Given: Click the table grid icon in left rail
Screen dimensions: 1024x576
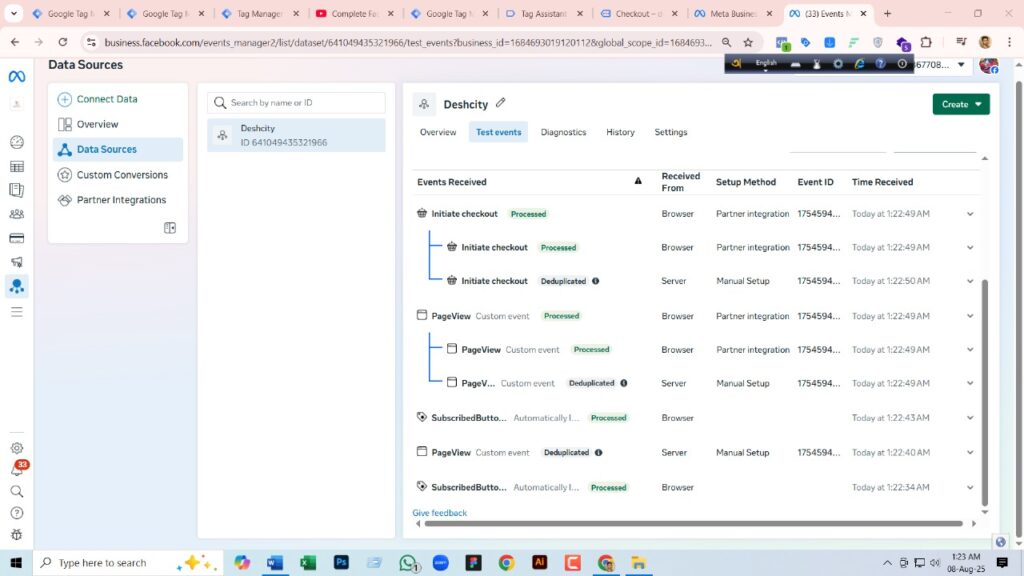Looking at the screenshot, I should coord(17,167).
